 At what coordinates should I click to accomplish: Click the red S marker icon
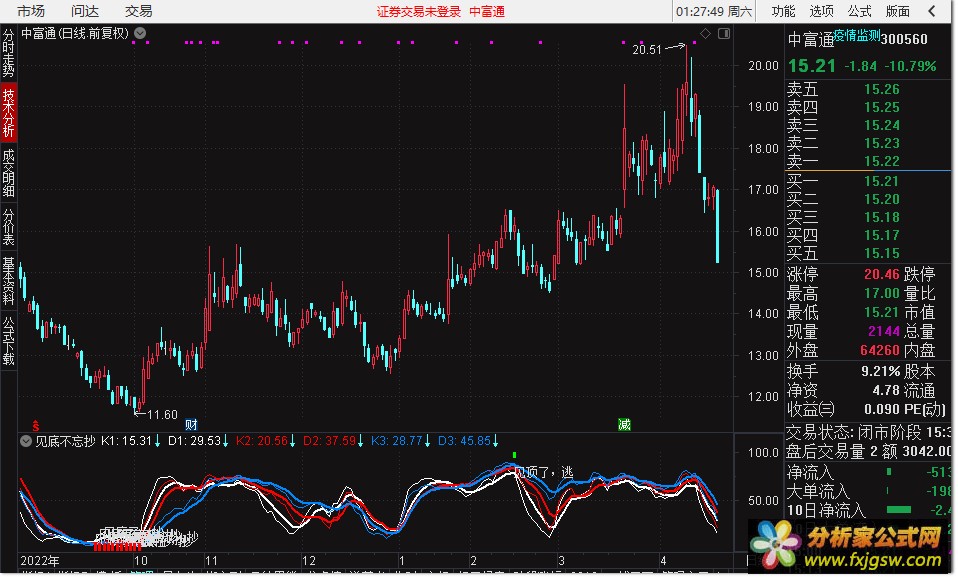tap(36, 425)
